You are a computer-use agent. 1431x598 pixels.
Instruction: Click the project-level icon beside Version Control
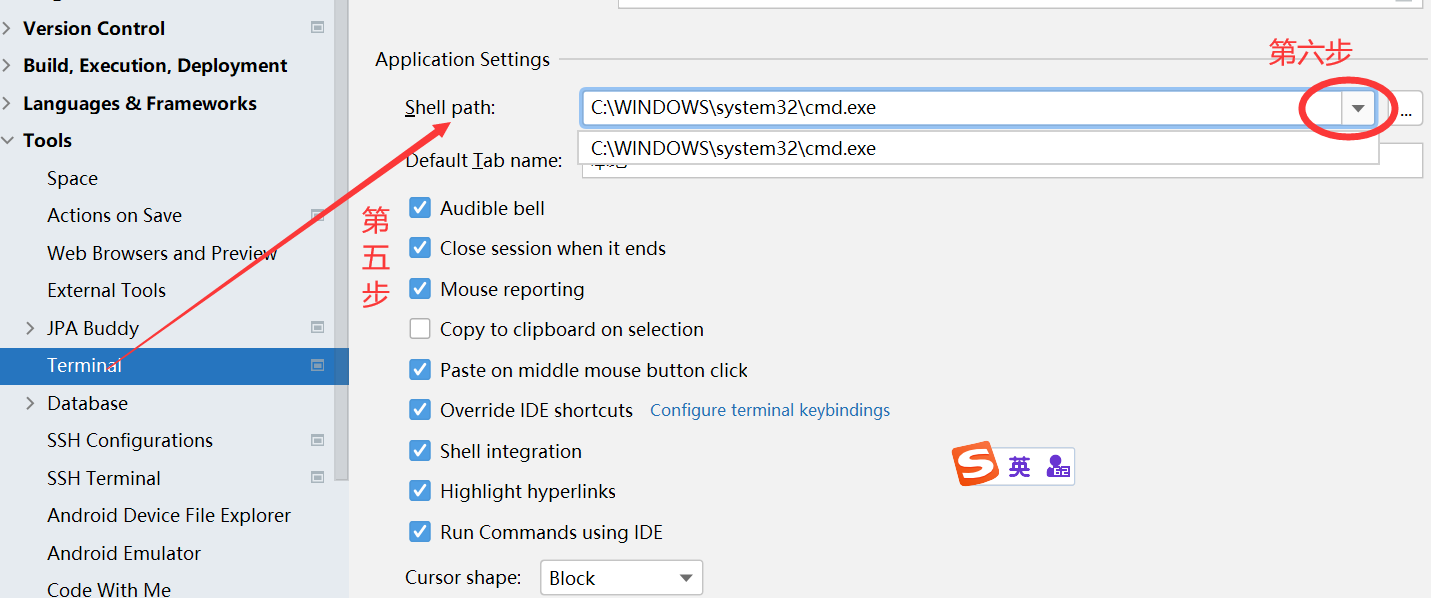coord(318,28)
